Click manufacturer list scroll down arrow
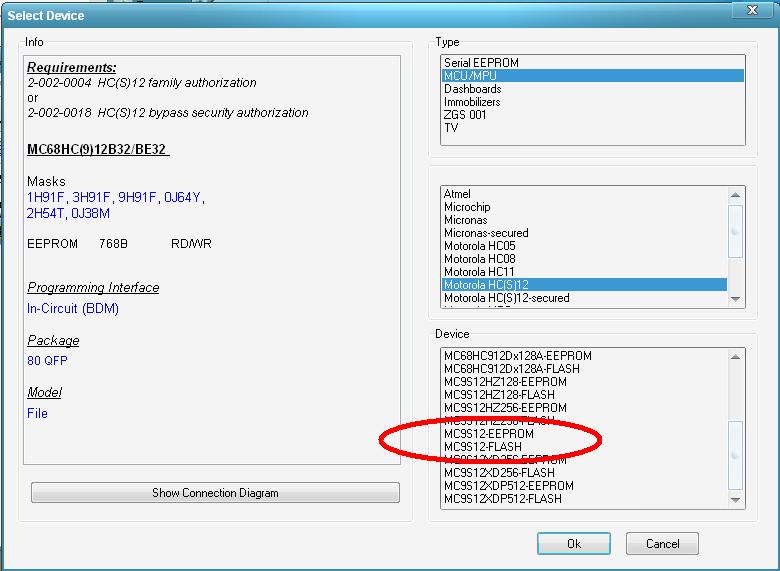Viewport: 780px width, 571px height. (735, 299)
